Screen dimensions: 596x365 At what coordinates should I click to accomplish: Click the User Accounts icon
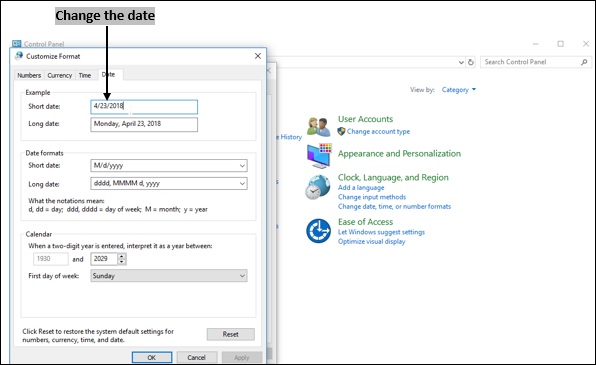pyautogui.click(x=319, y=127)
